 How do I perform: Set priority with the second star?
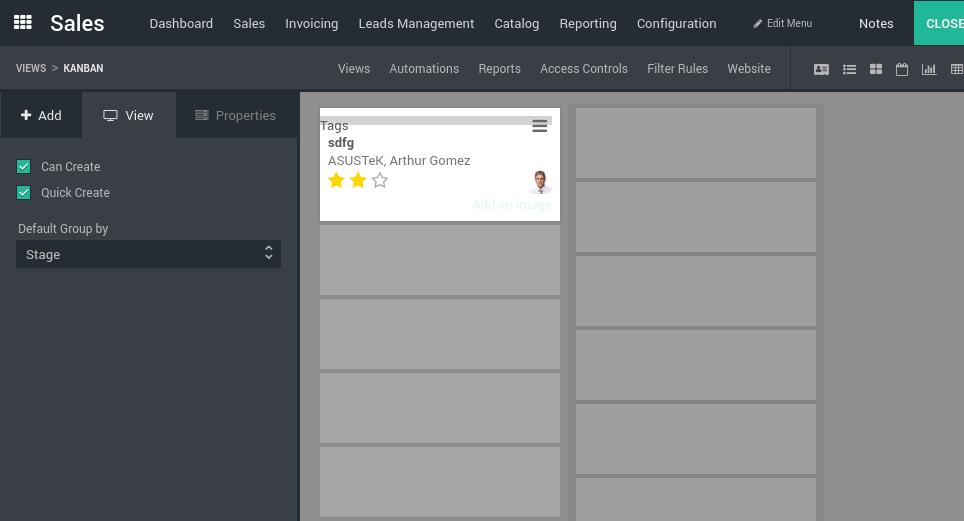[358, 180]
